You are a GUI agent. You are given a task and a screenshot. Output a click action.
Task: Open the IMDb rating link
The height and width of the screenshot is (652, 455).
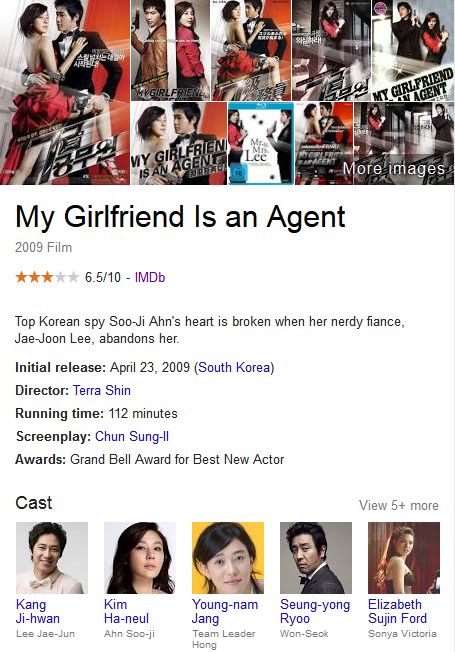150,277
